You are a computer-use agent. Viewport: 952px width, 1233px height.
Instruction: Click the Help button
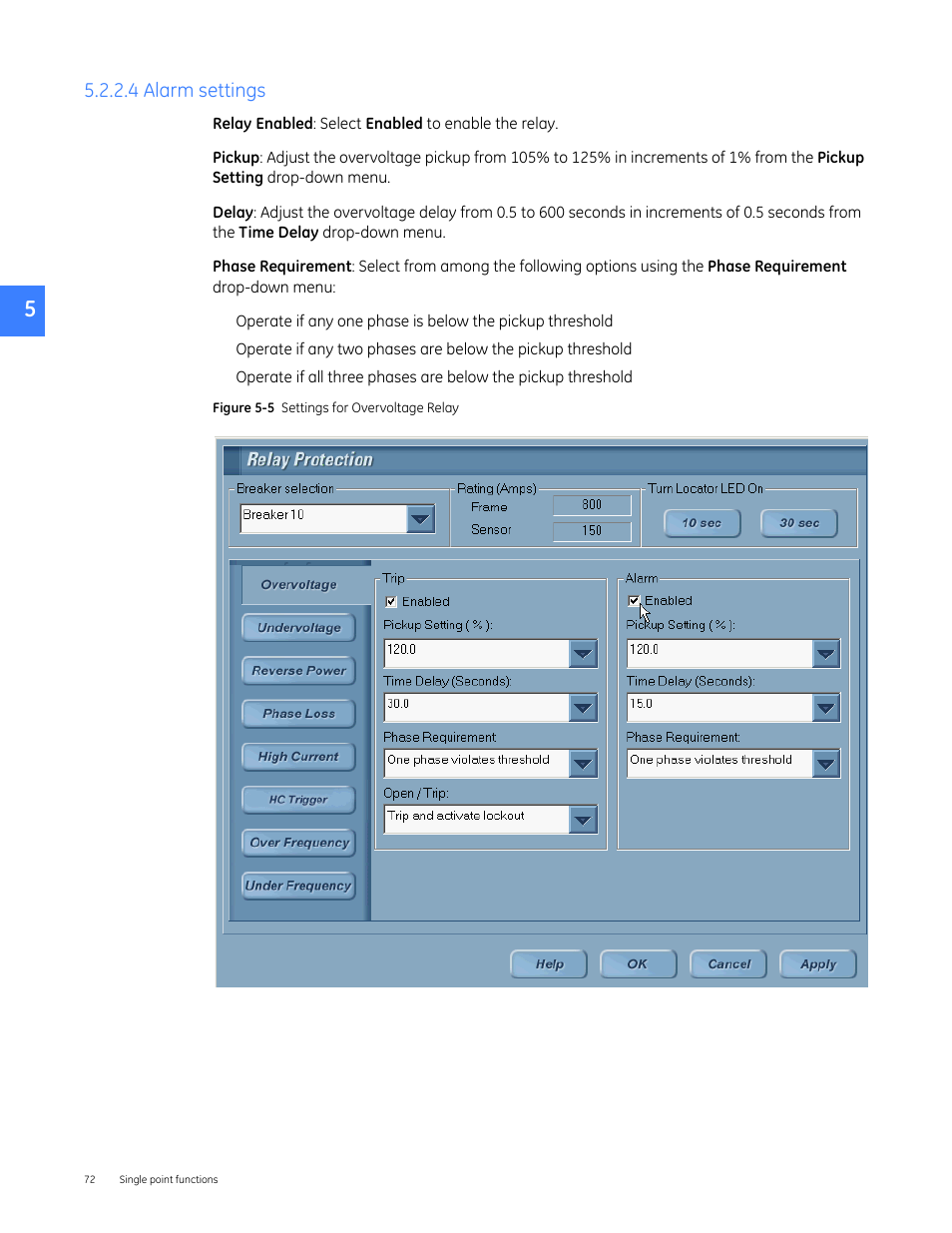[549, 964]
